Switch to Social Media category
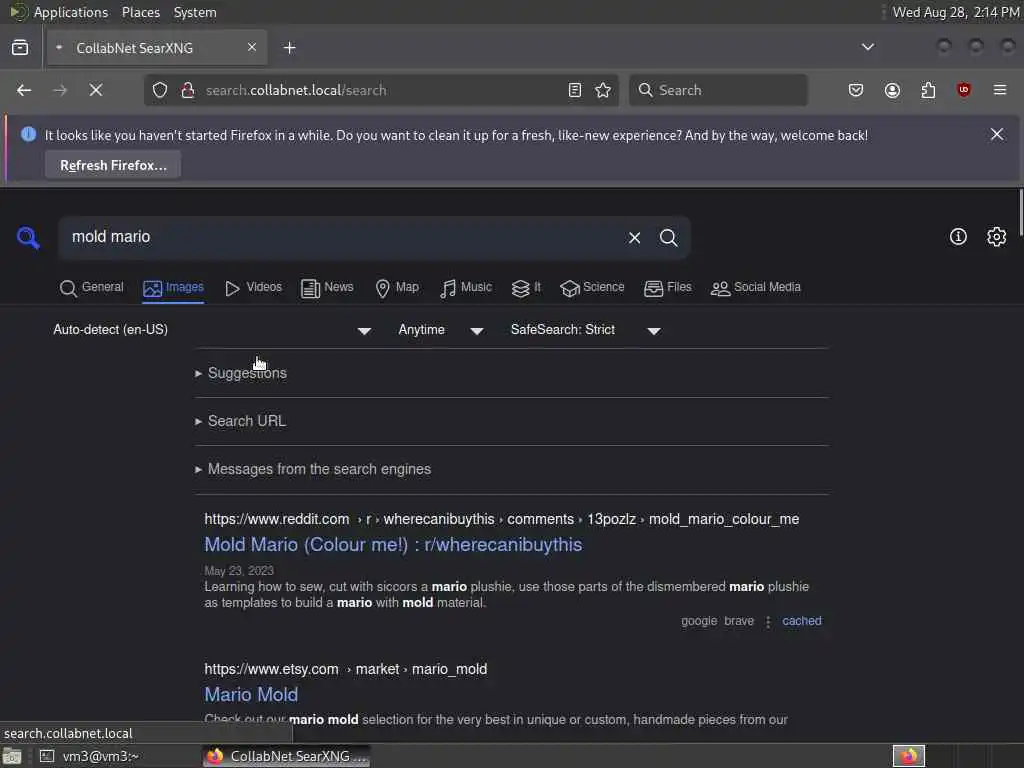Screen dimensions: 1024x768 (x=756, y=287)
